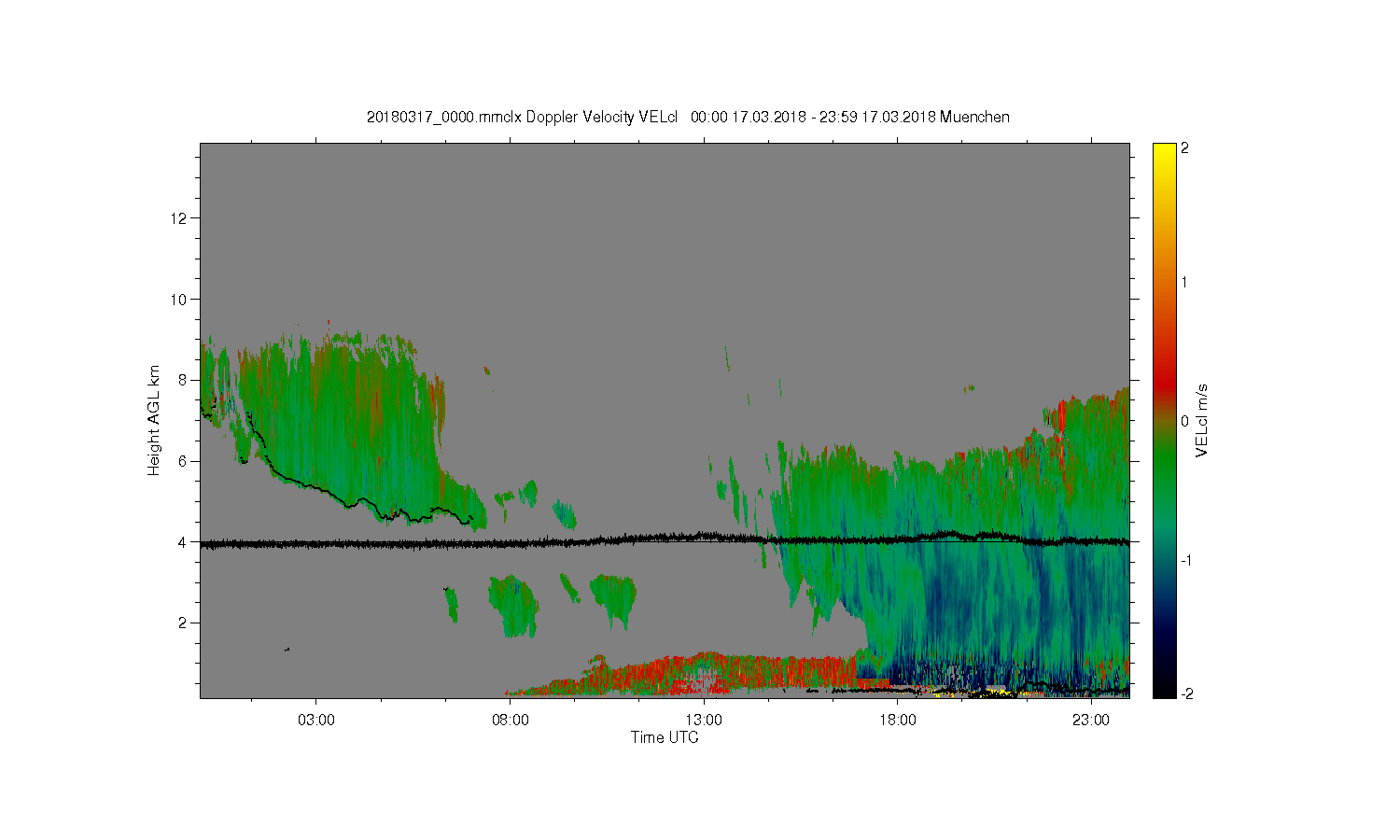Screen dimensions: 1400x840
Task: Click the 08:00 time tick label
Action: click(511, 721)
